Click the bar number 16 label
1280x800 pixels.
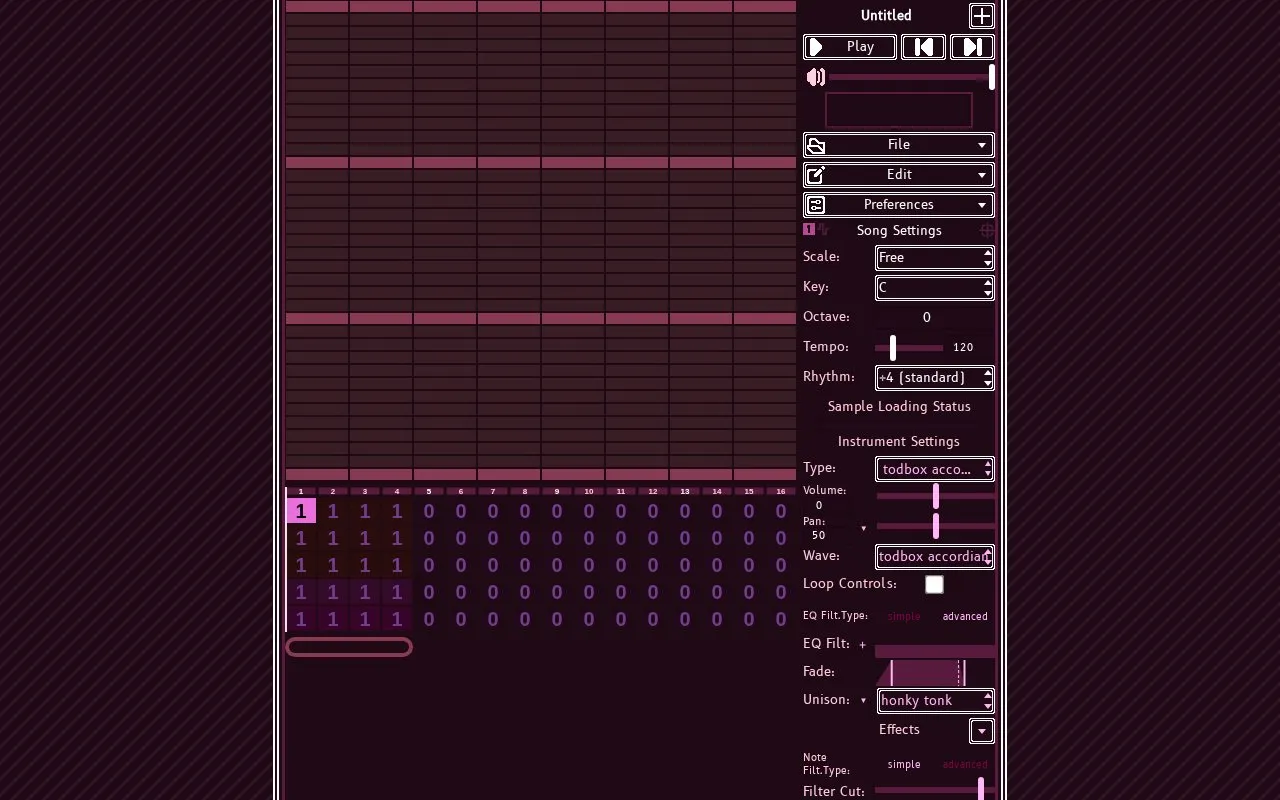click(x=781, y=491)
